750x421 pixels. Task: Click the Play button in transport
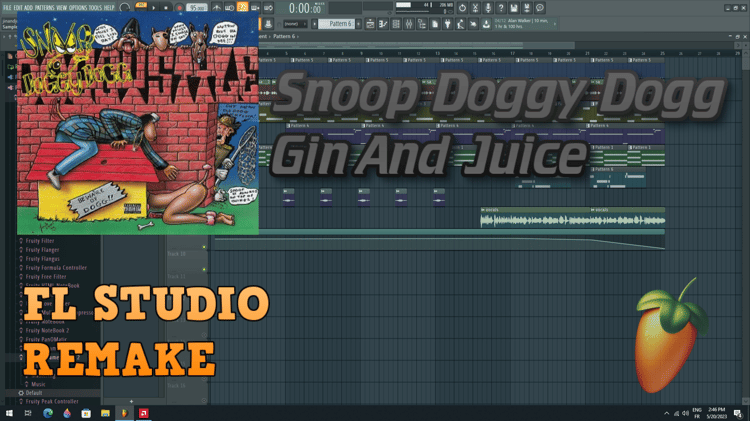pos(154,8)
